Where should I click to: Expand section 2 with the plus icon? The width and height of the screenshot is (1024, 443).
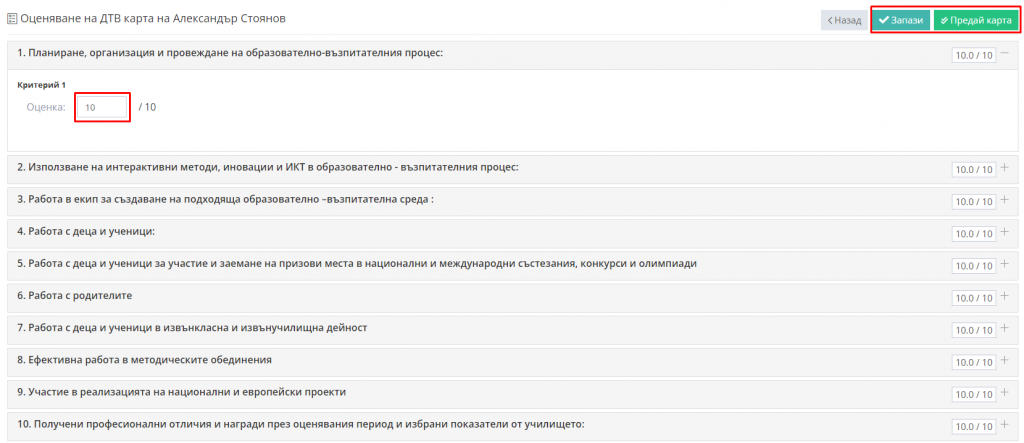click(x=1005, y=168)
